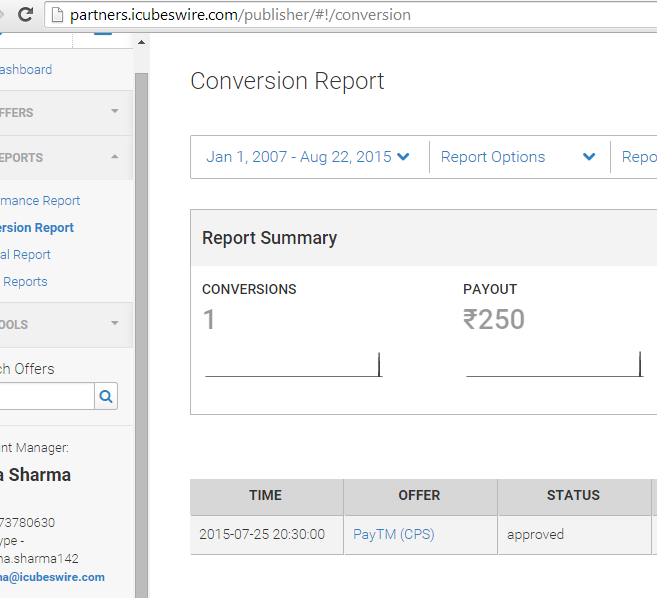Sort table by the TIME column header

pyautogui.click(x=265, y=495)
